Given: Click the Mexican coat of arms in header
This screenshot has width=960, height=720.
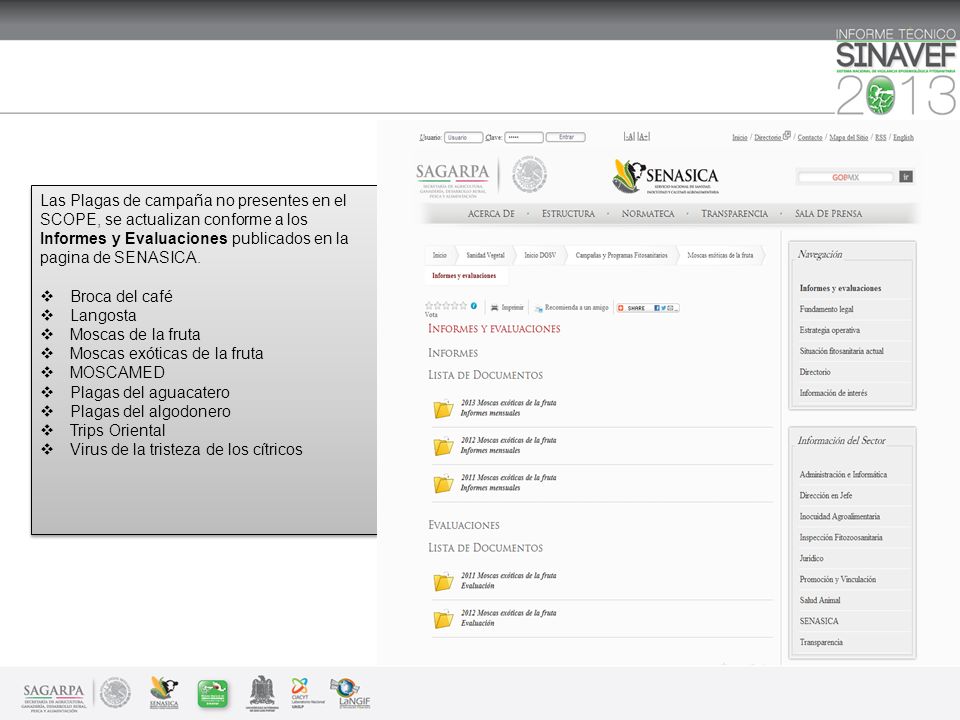Looking at the screenshot, I should (529, 174).
